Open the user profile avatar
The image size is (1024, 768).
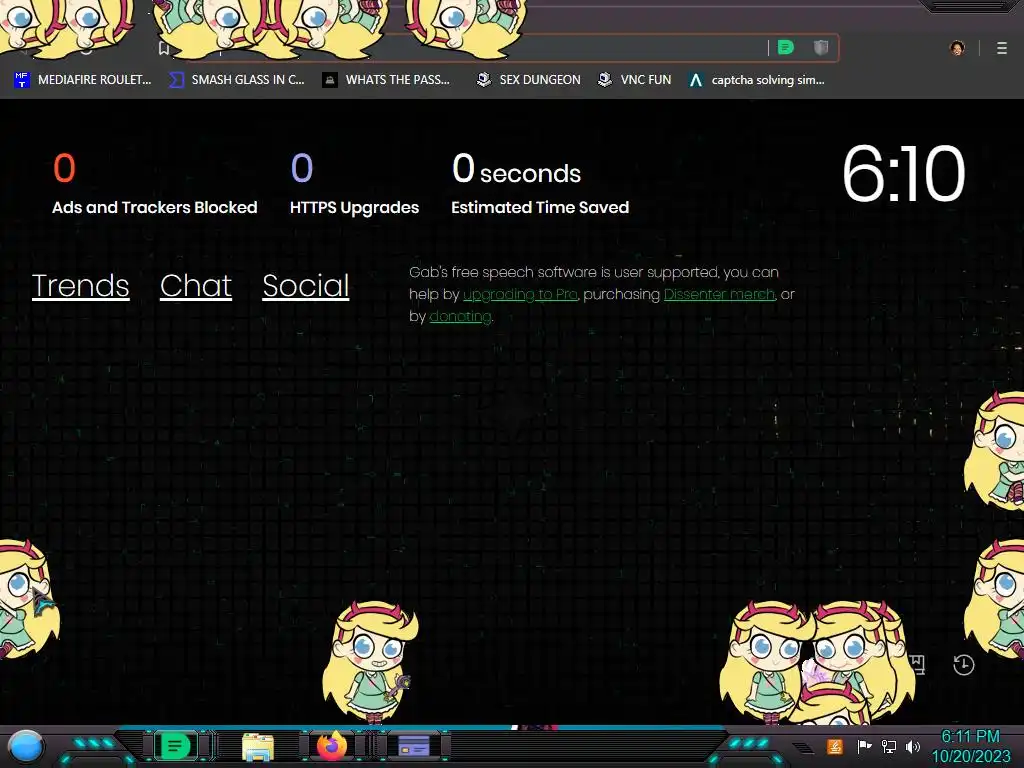957,48
